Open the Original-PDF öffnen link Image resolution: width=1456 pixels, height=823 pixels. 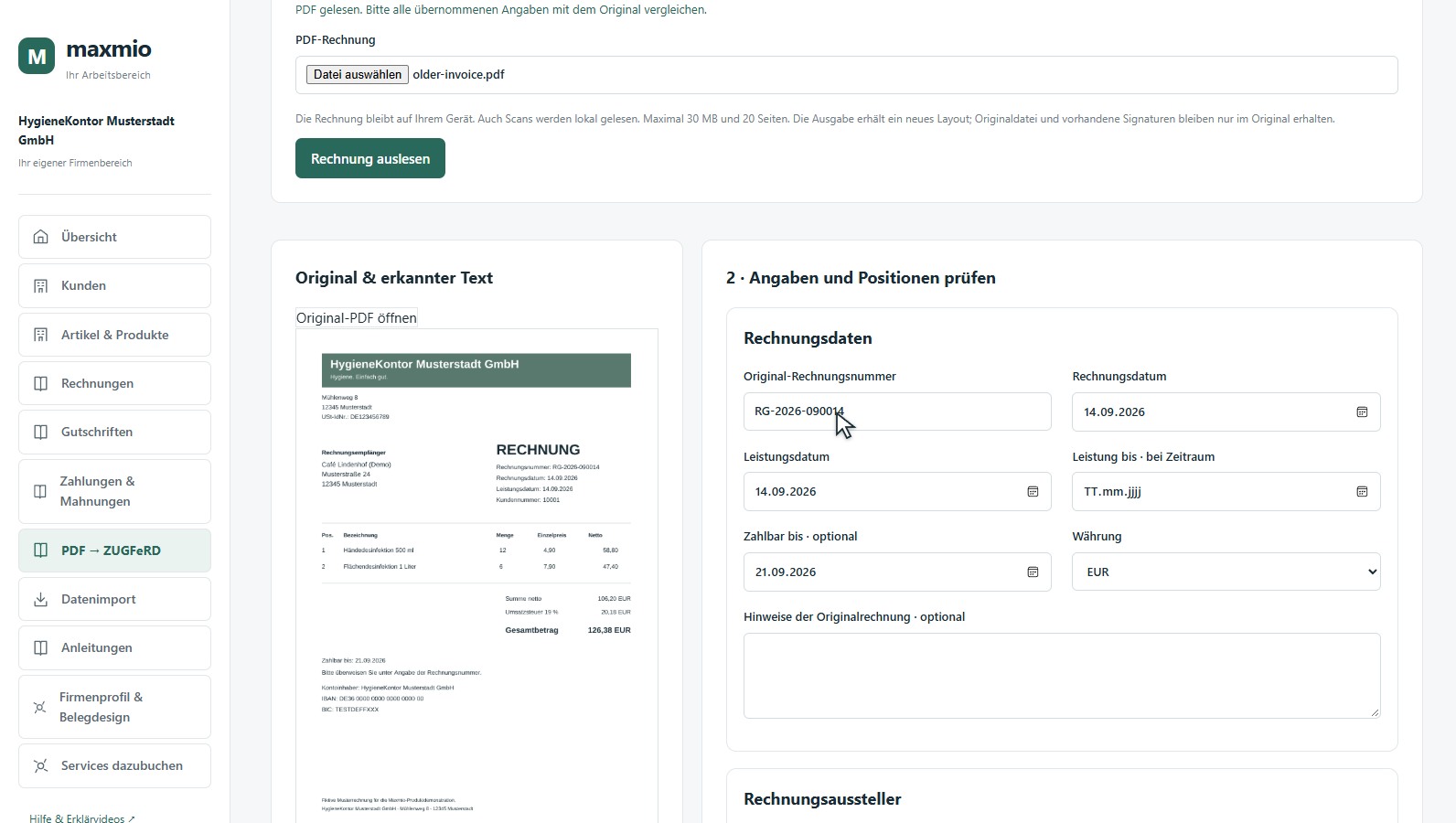(x=357, y=318)
